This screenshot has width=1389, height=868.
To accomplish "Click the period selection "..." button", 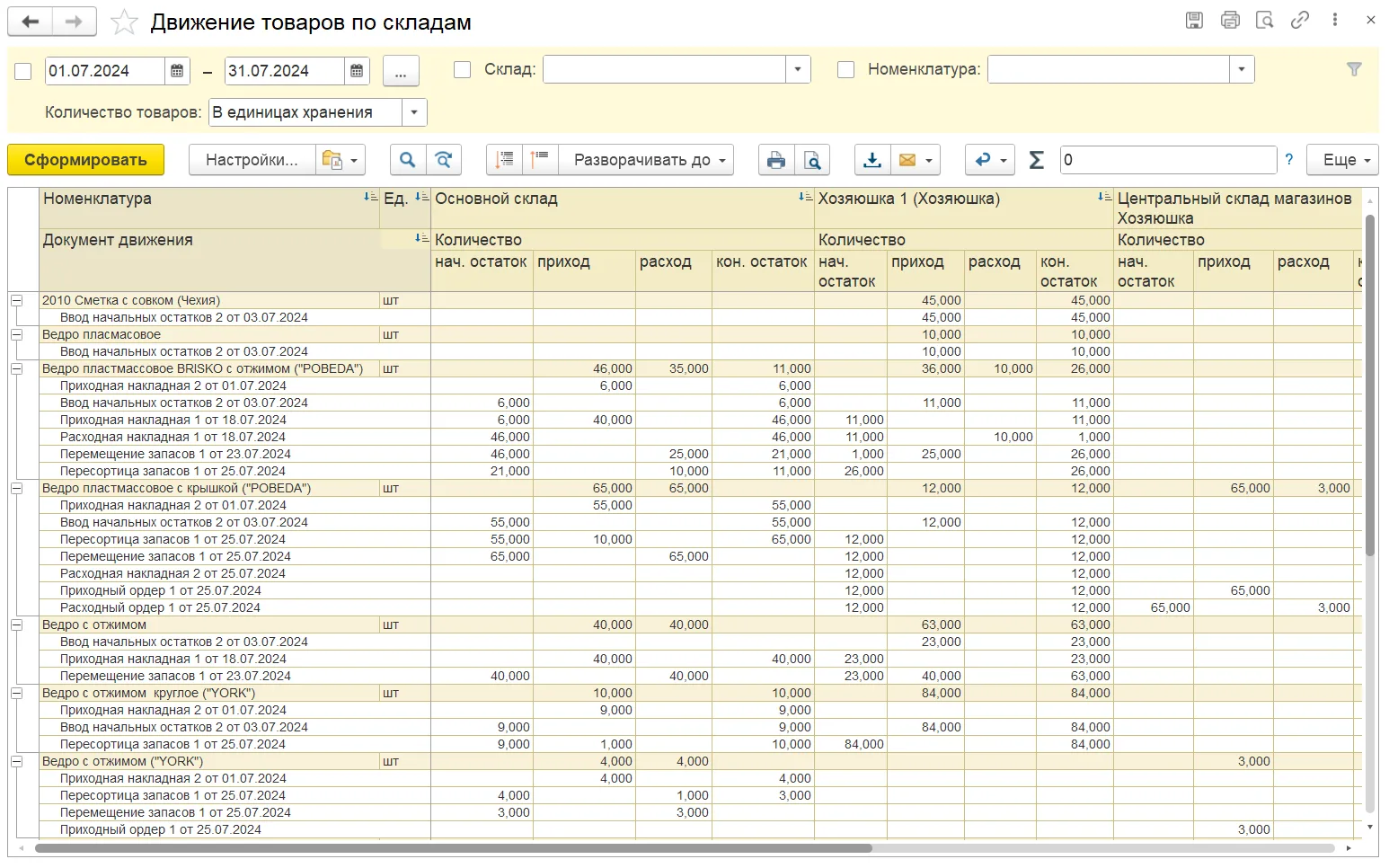I will coord(401,71).
